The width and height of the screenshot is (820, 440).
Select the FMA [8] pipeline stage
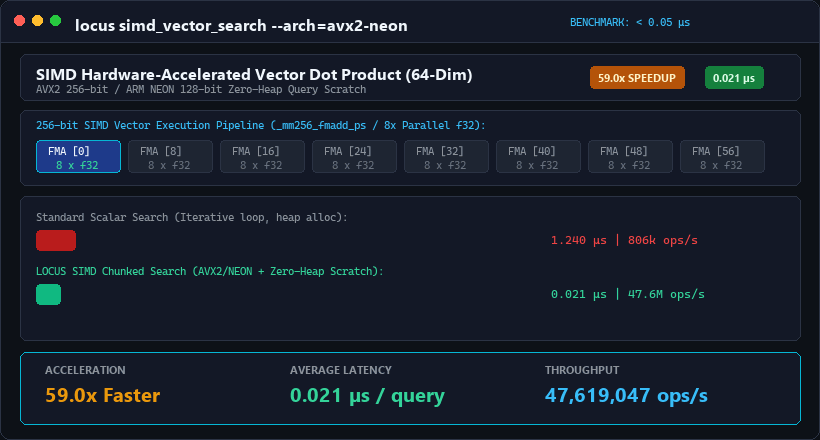(x=170, y=156)
